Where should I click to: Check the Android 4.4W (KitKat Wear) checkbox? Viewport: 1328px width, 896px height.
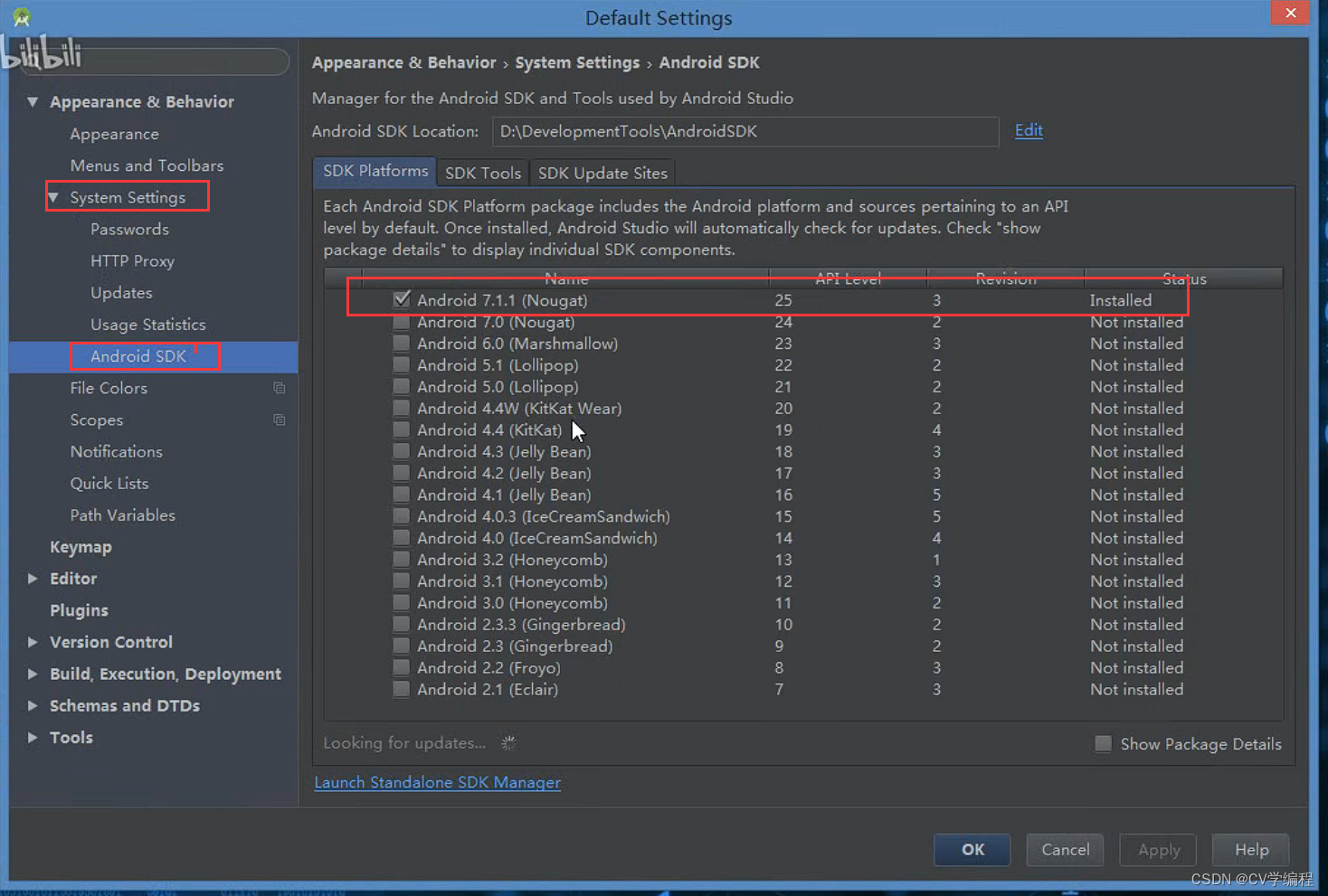pyautogui.click(x=402, y=409)
